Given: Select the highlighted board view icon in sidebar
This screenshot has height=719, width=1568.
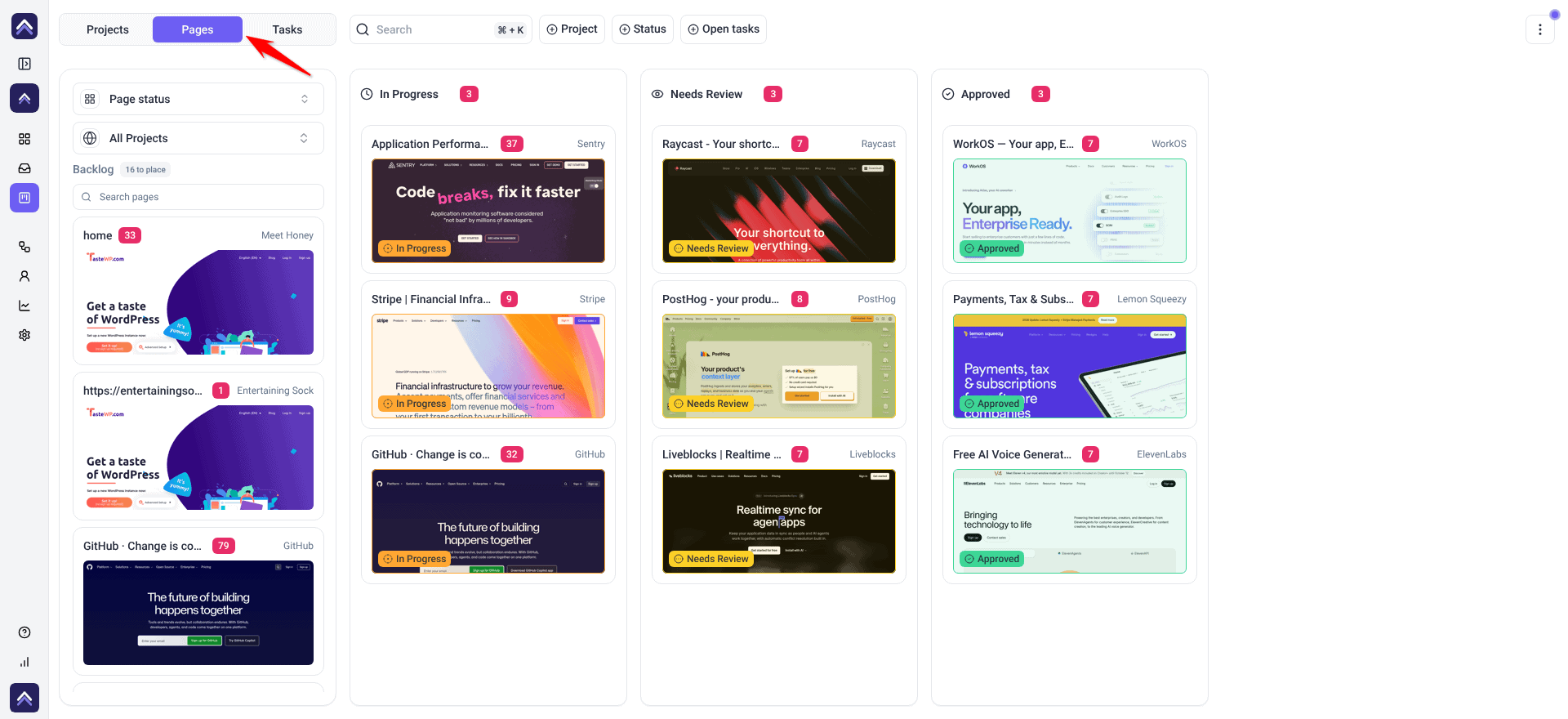Looking at the screenshot, I should [24, 198].
